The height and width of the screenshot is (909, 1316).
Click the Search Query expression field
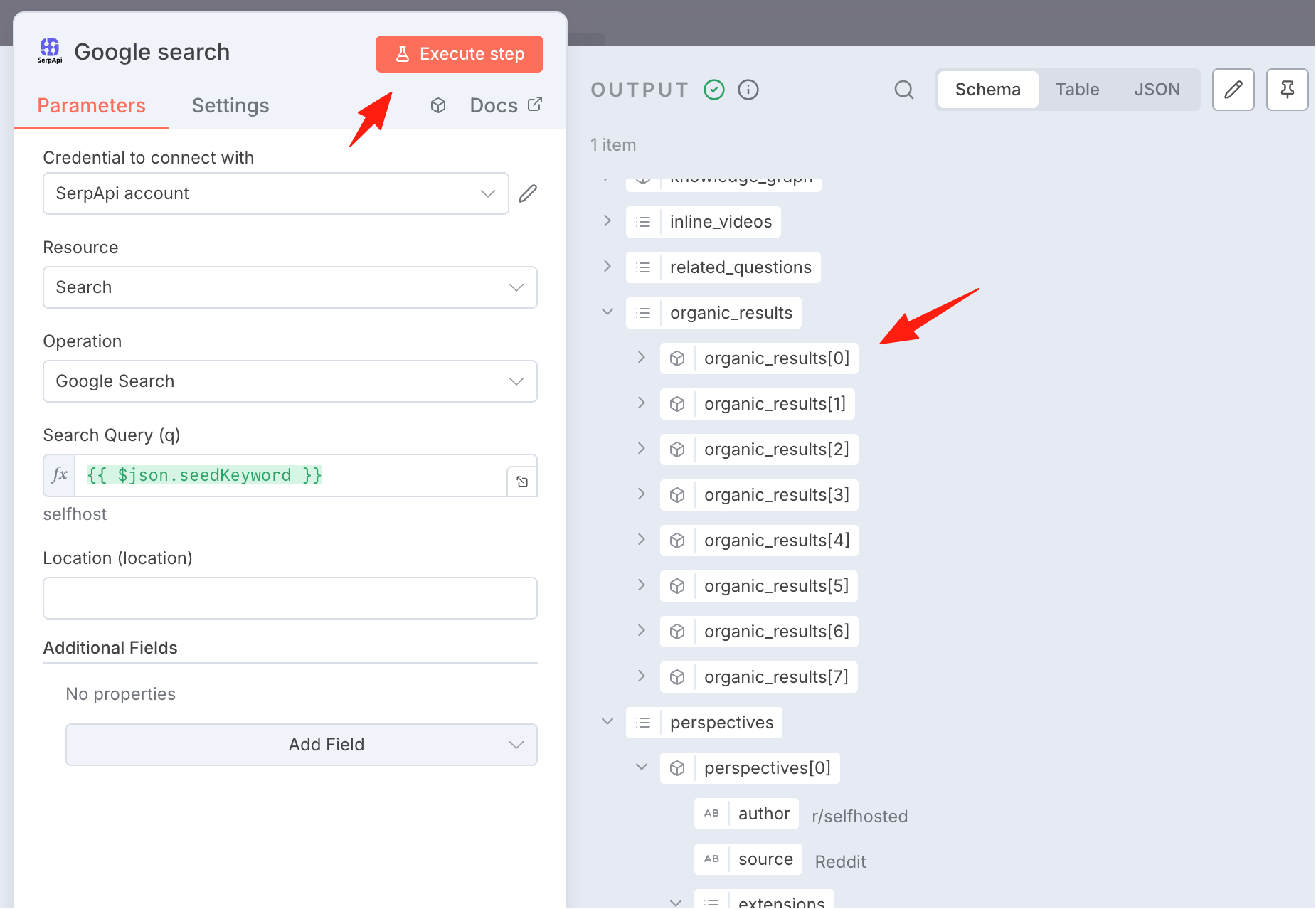coord(290,475)
